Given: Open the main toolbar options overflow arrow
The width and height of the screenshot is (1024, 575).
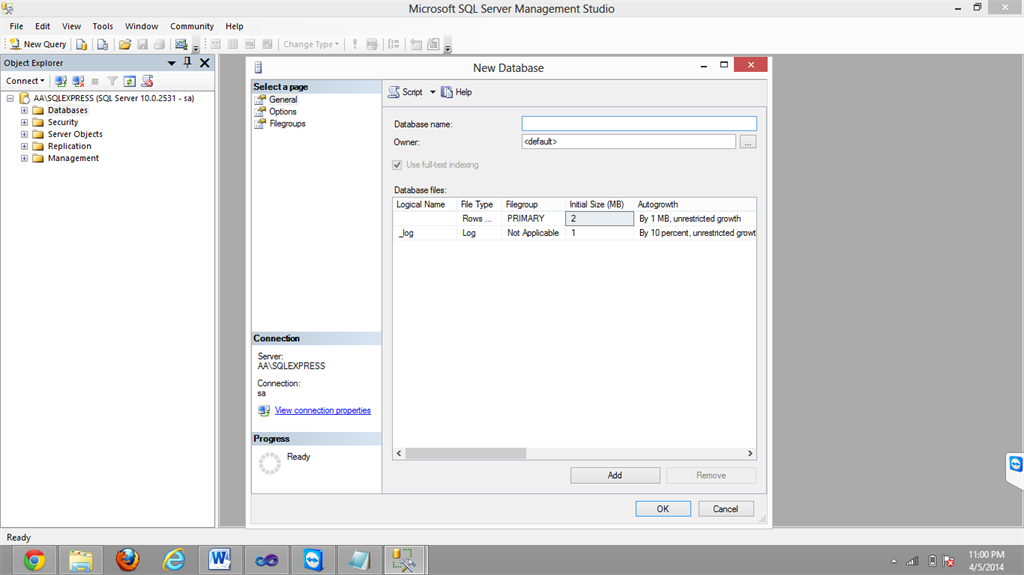Looking at the screenshot, I should [x=195, y=47].
